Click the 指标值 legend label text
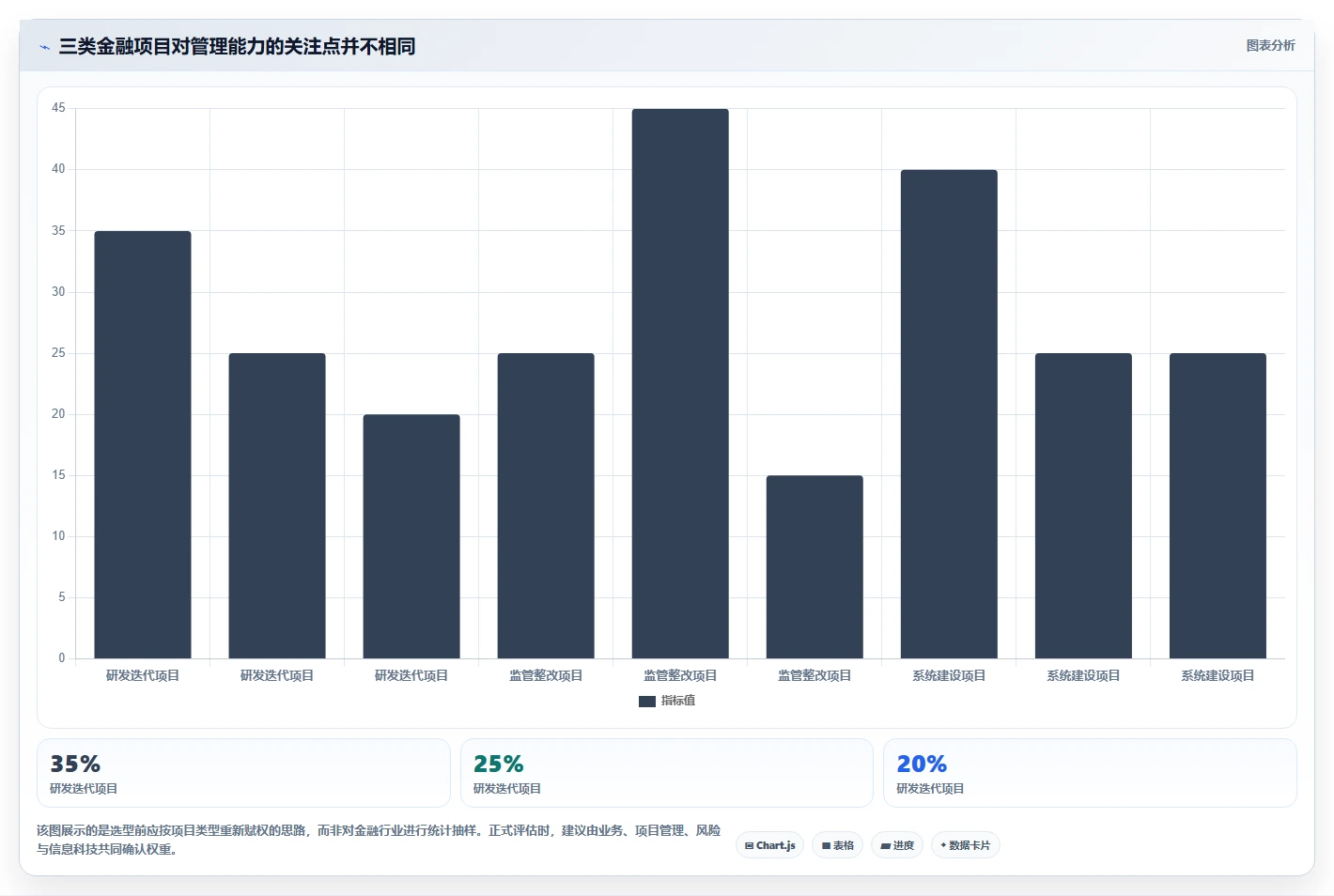 pos(678,701)
